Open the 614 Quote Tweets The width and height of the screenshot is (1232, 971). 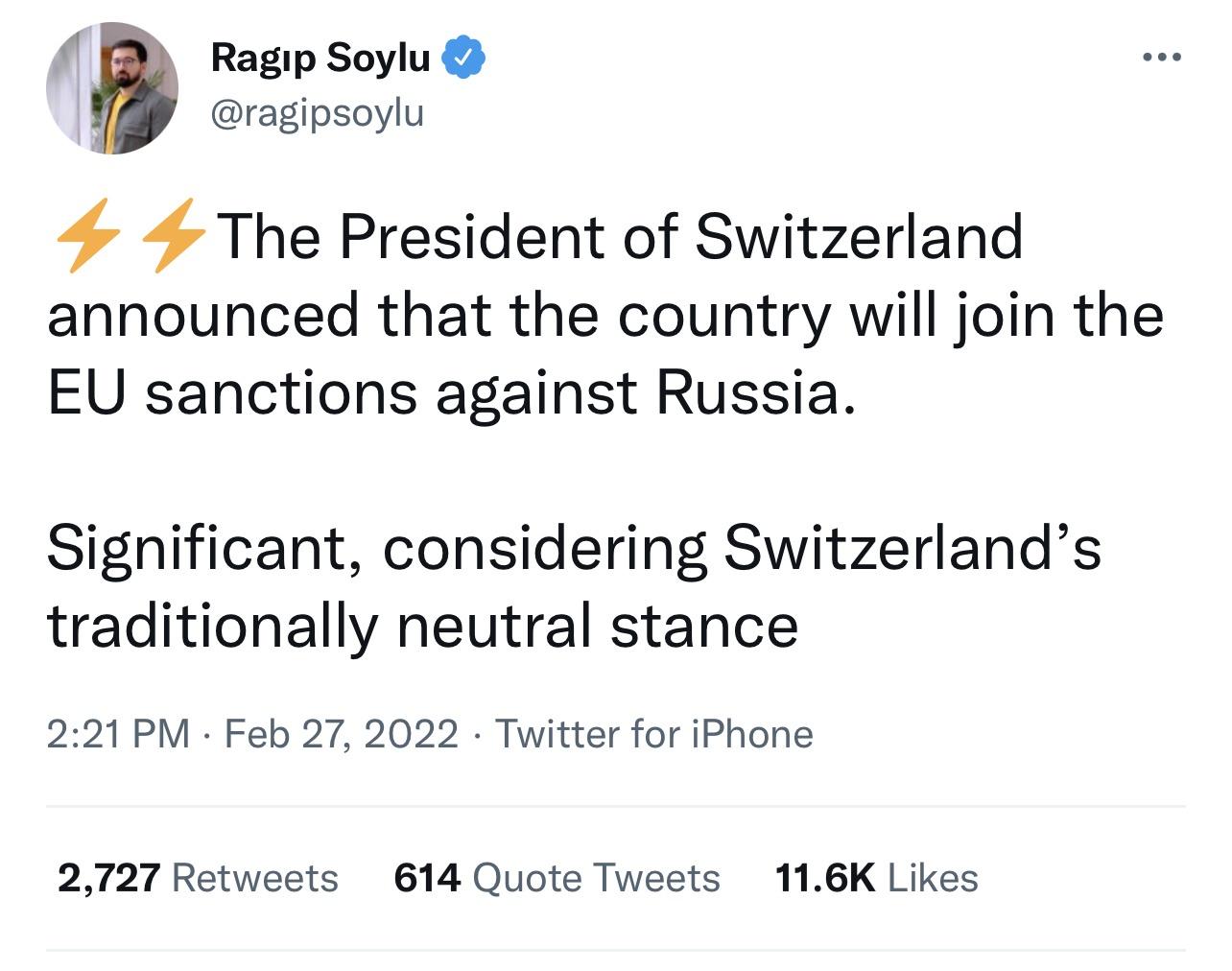click(557, 876)
